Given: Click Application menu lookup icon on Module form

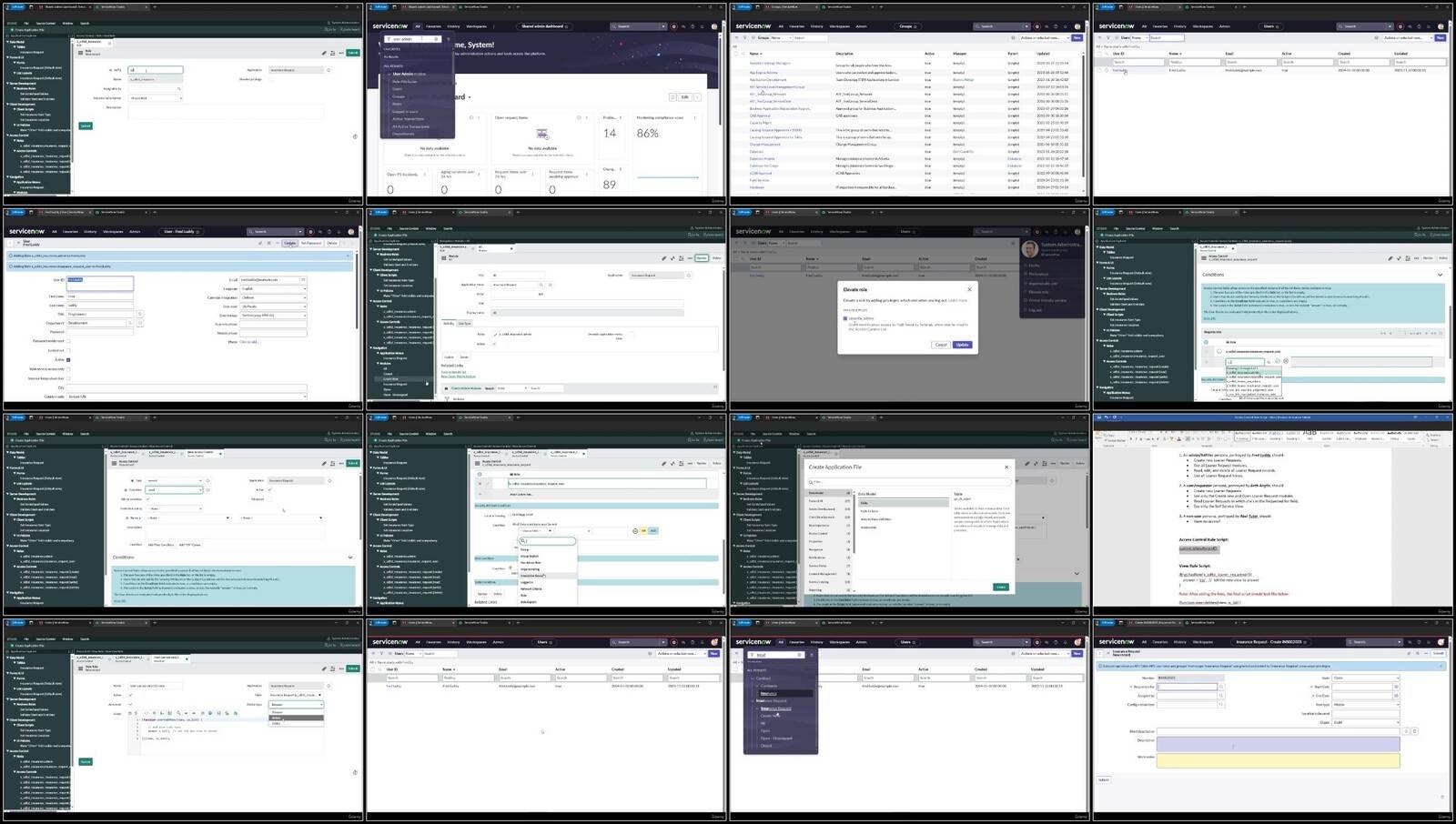Looking at the screenshot, I should tap(541, 285).
